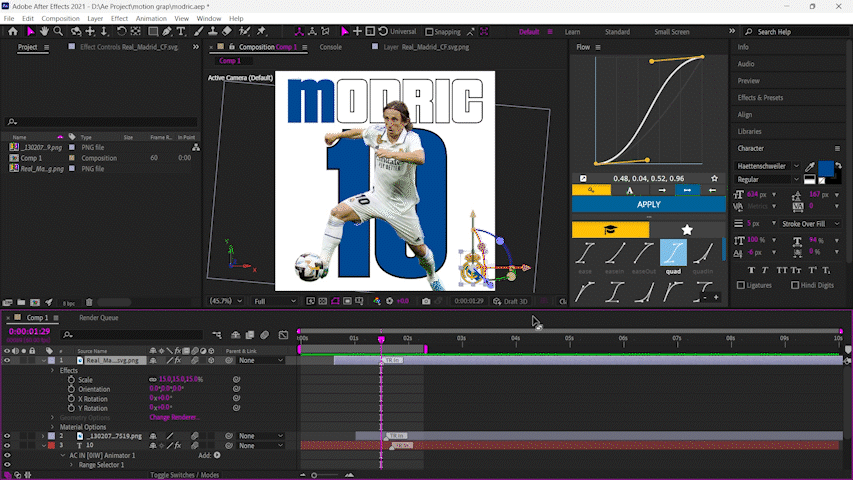Open the Full resolution dropdown
The image size is (853, 480).
[x=275, y=301]
